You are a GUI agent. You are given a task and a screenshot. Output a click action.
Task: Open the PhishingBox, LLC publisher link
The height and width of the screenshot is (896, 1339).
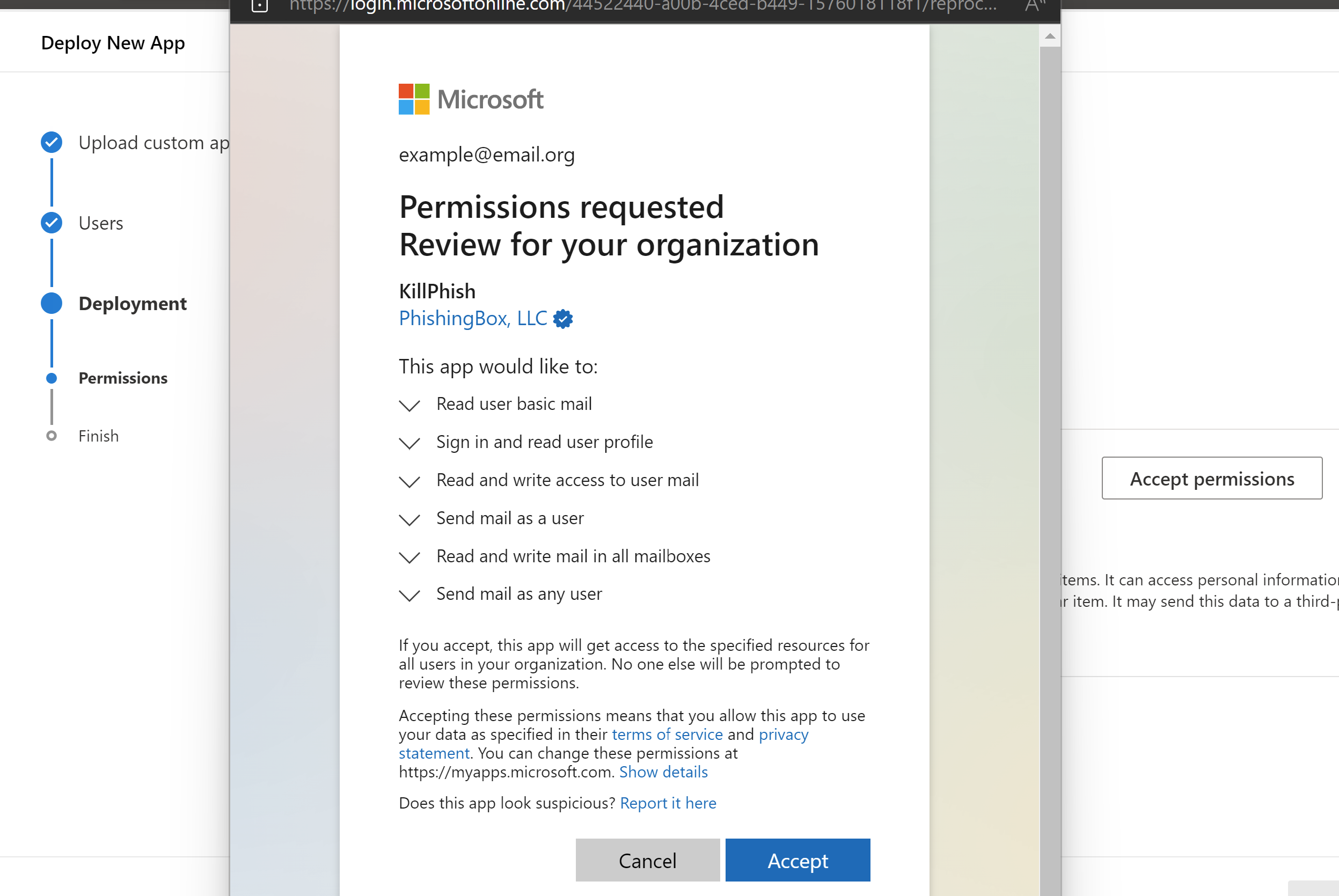[x=473, y=318]
